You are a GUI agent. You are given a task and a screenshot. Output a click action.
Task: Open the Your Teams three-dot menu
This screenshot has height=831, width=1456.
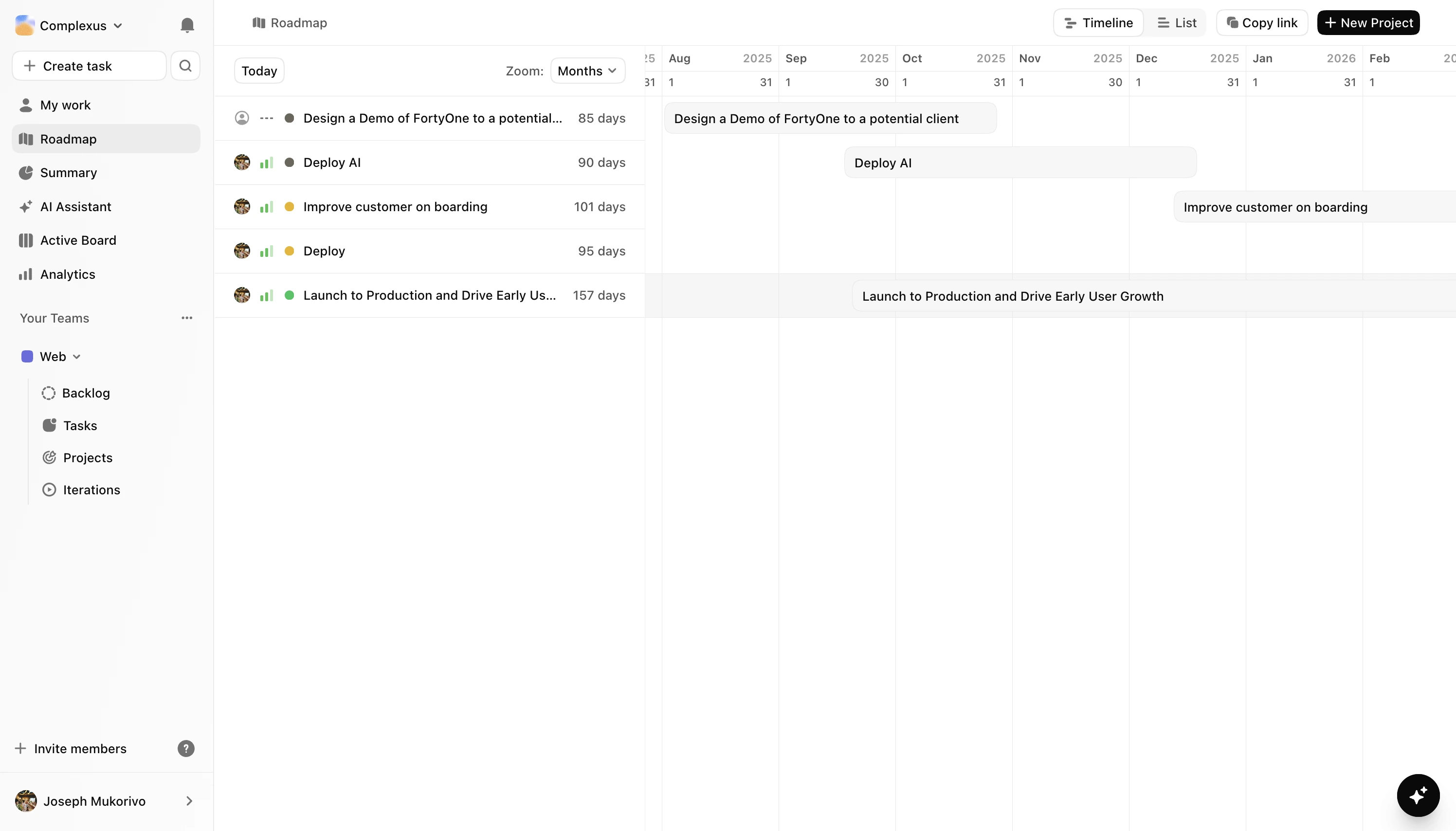pos(187,318)
